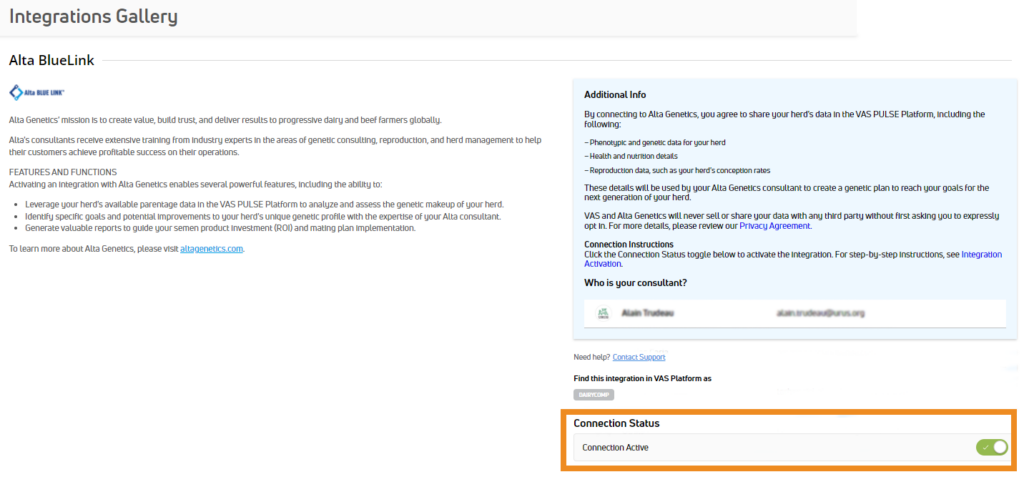Click 'Find this integration in VAS Platform as' label
The width and height of the screenshot is (1024, 487).
[x=642, y=378]
